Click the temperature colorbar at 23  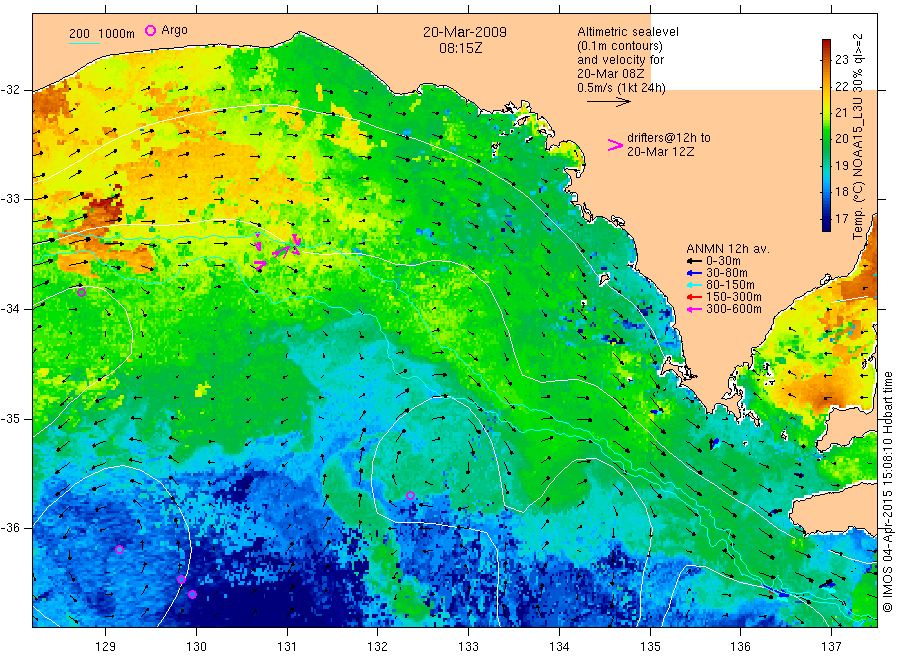click(826, 60)
